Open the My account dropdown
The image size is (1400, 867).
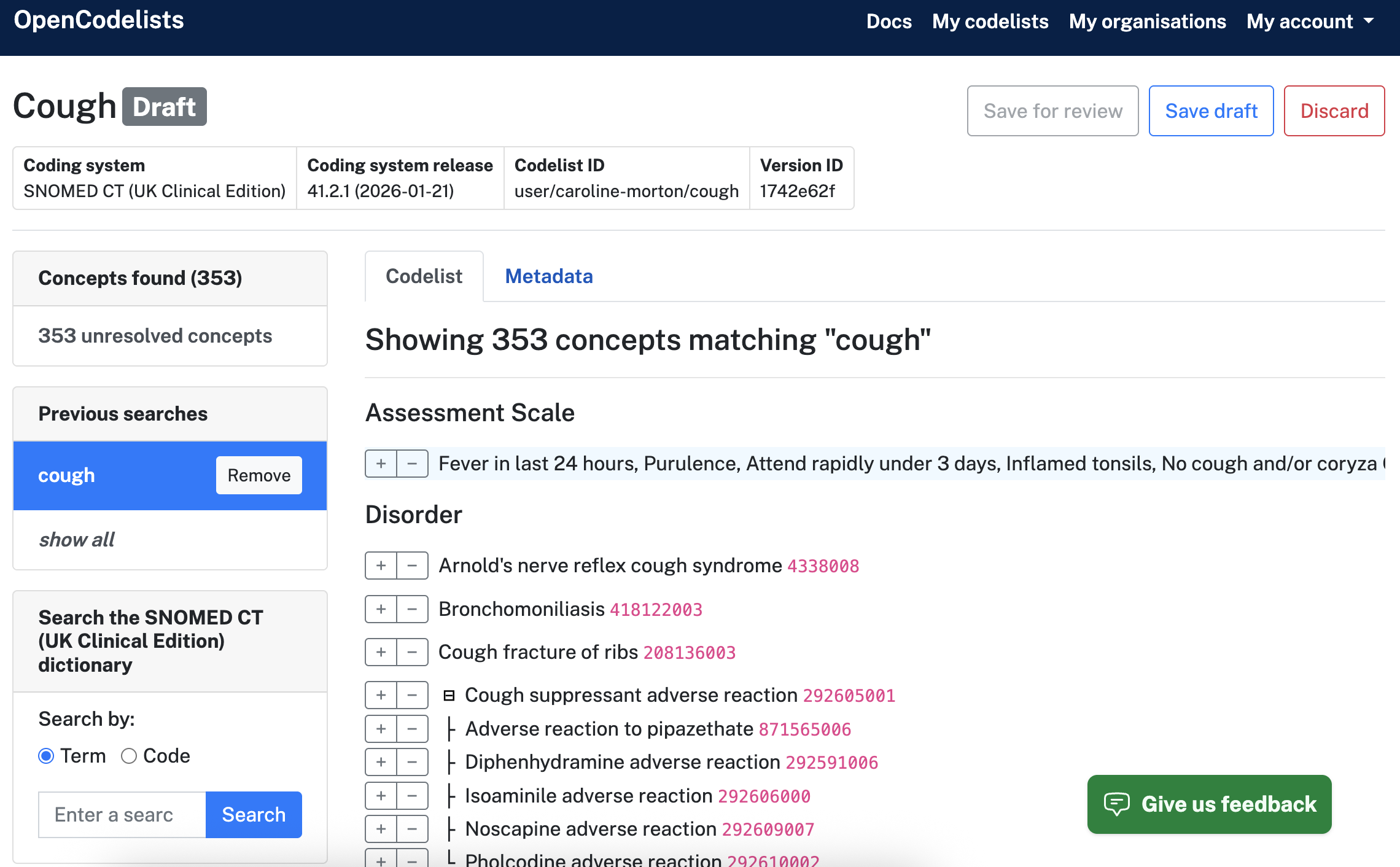tap(1310, 21)
